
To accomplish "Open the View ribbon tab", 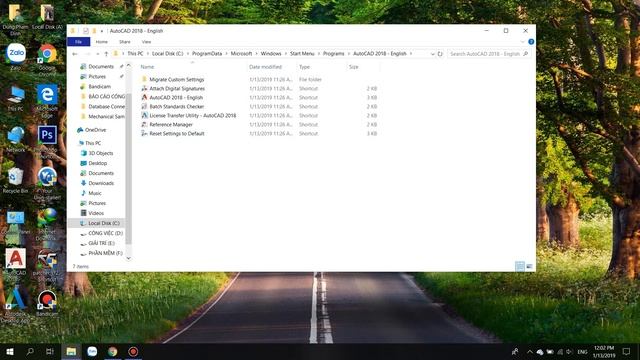I will (146, 42).
